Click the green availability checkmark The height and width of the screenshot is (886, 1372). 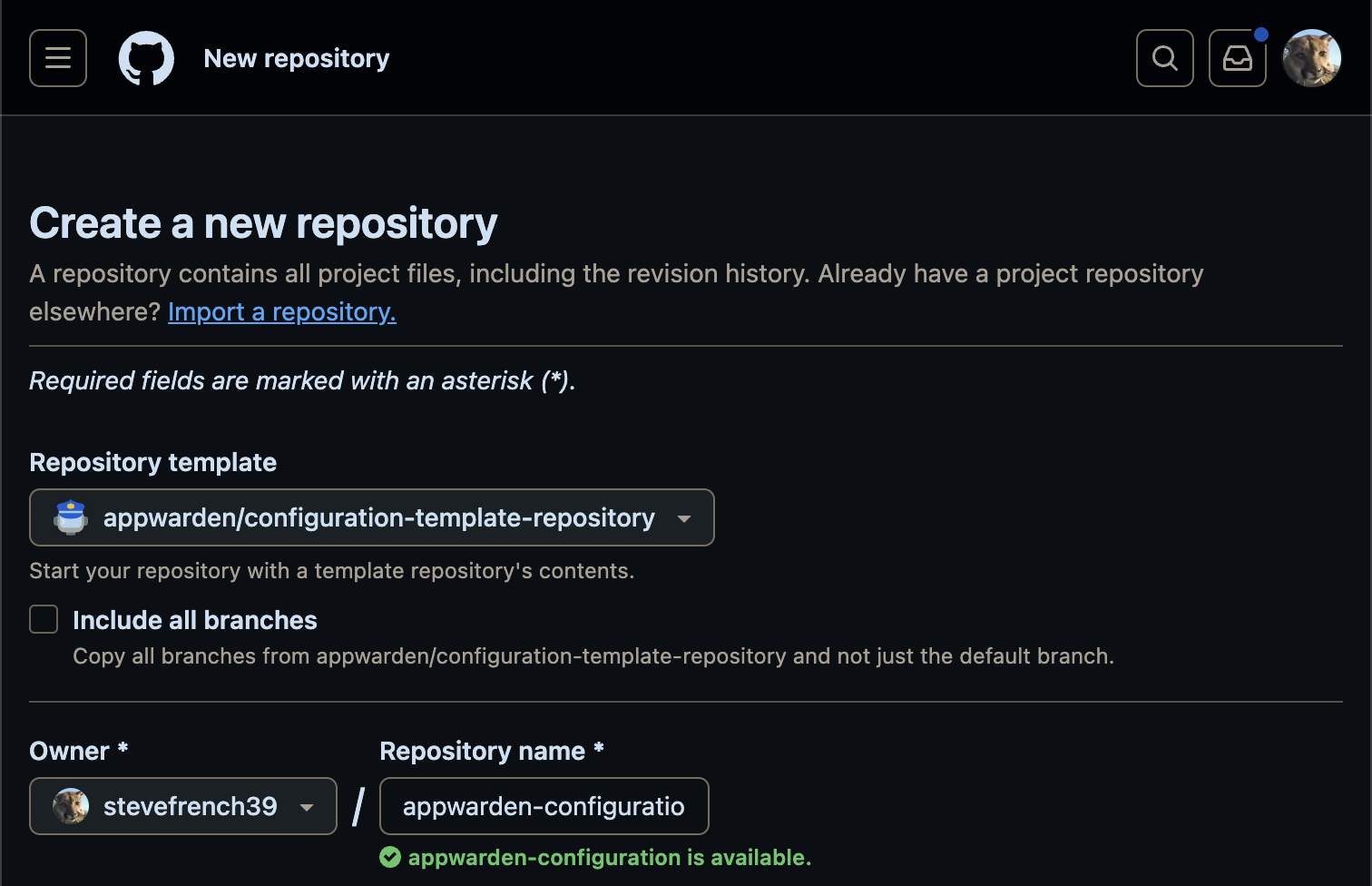390,857
